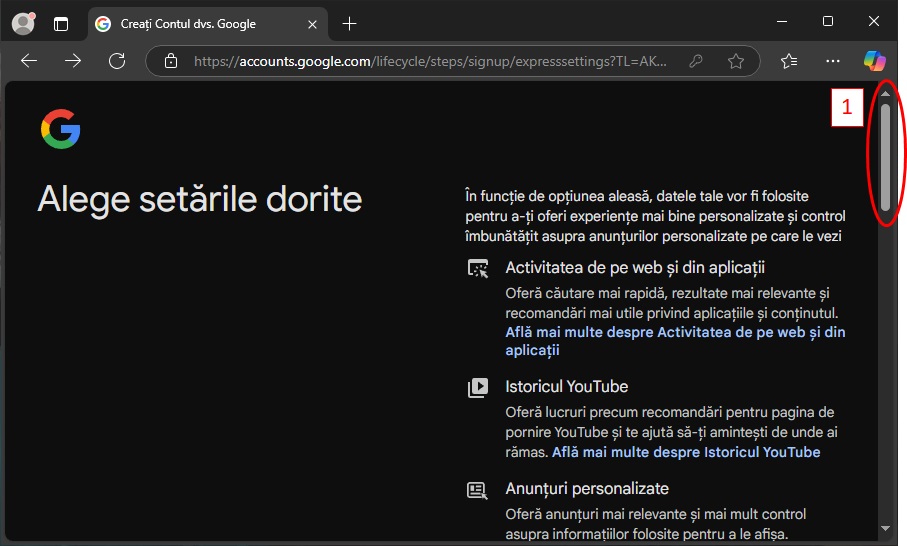Viewport: 907px width, 546px height.
Task: Open the Settings and more menu
Action: tap(832, 61)
